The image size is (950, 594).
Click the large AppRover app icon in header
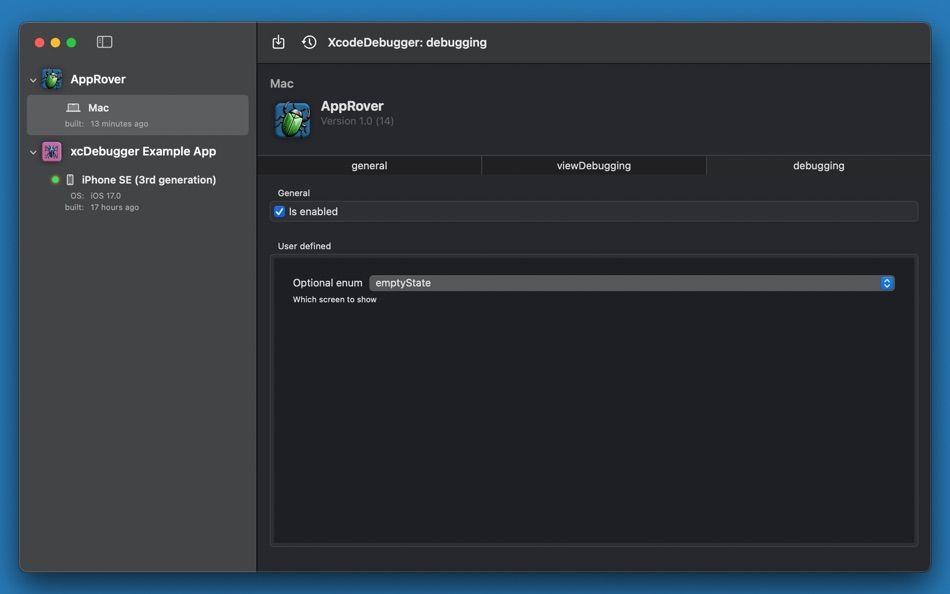coord(293,119)
